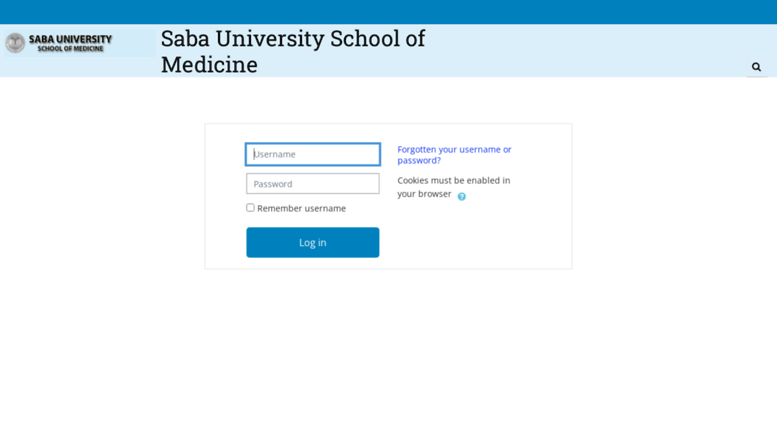
Task: Click the Cookies must be enabled text
Action: tap(453, 187)
